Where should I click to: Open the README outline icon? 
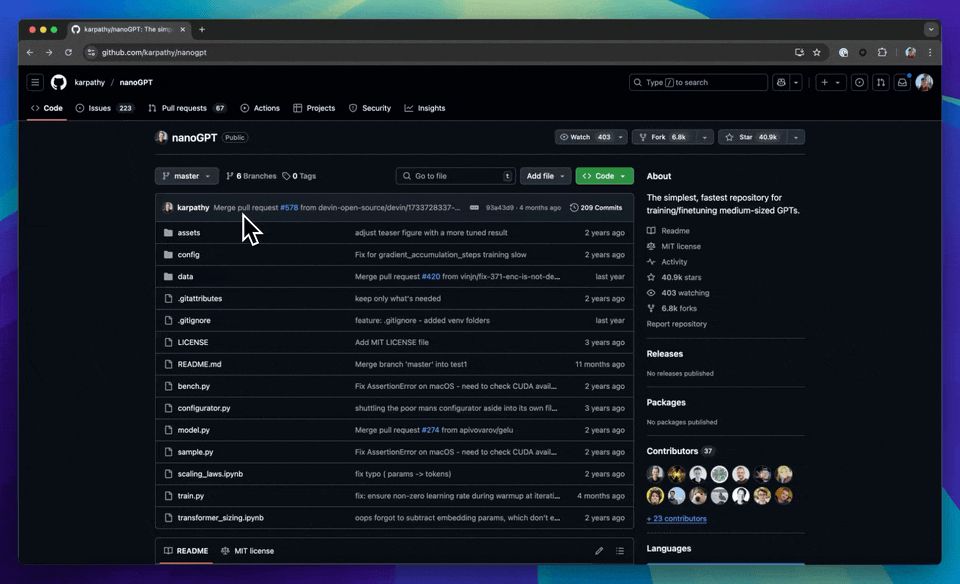click(619, 550)
